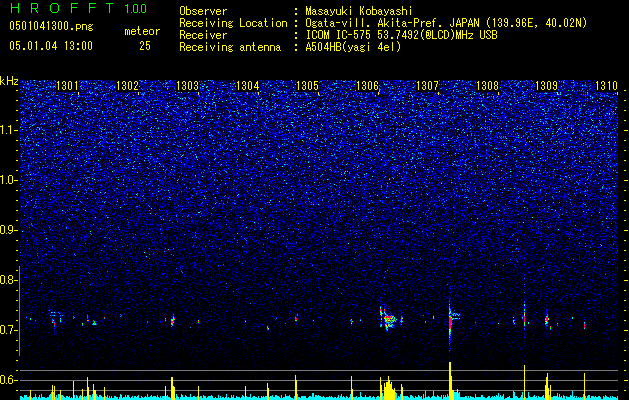Click the tallest yellow intensity bar after 1307
Image resolution: width=629 pixels, height=400 pixels.
[450, 379]
